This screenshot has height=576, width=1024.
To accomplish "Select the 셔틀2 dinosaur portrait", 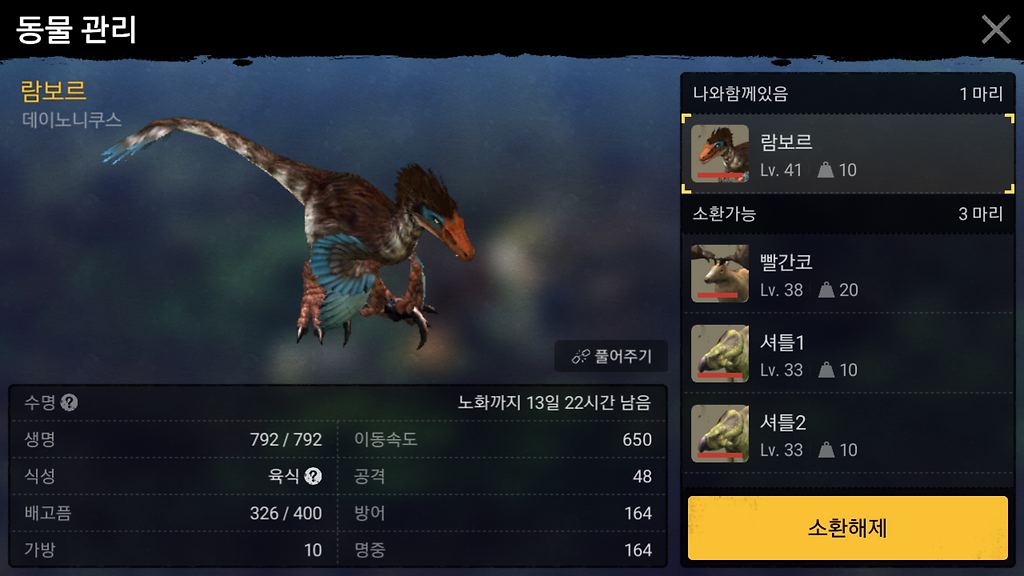I will click(x=720, y=434).
